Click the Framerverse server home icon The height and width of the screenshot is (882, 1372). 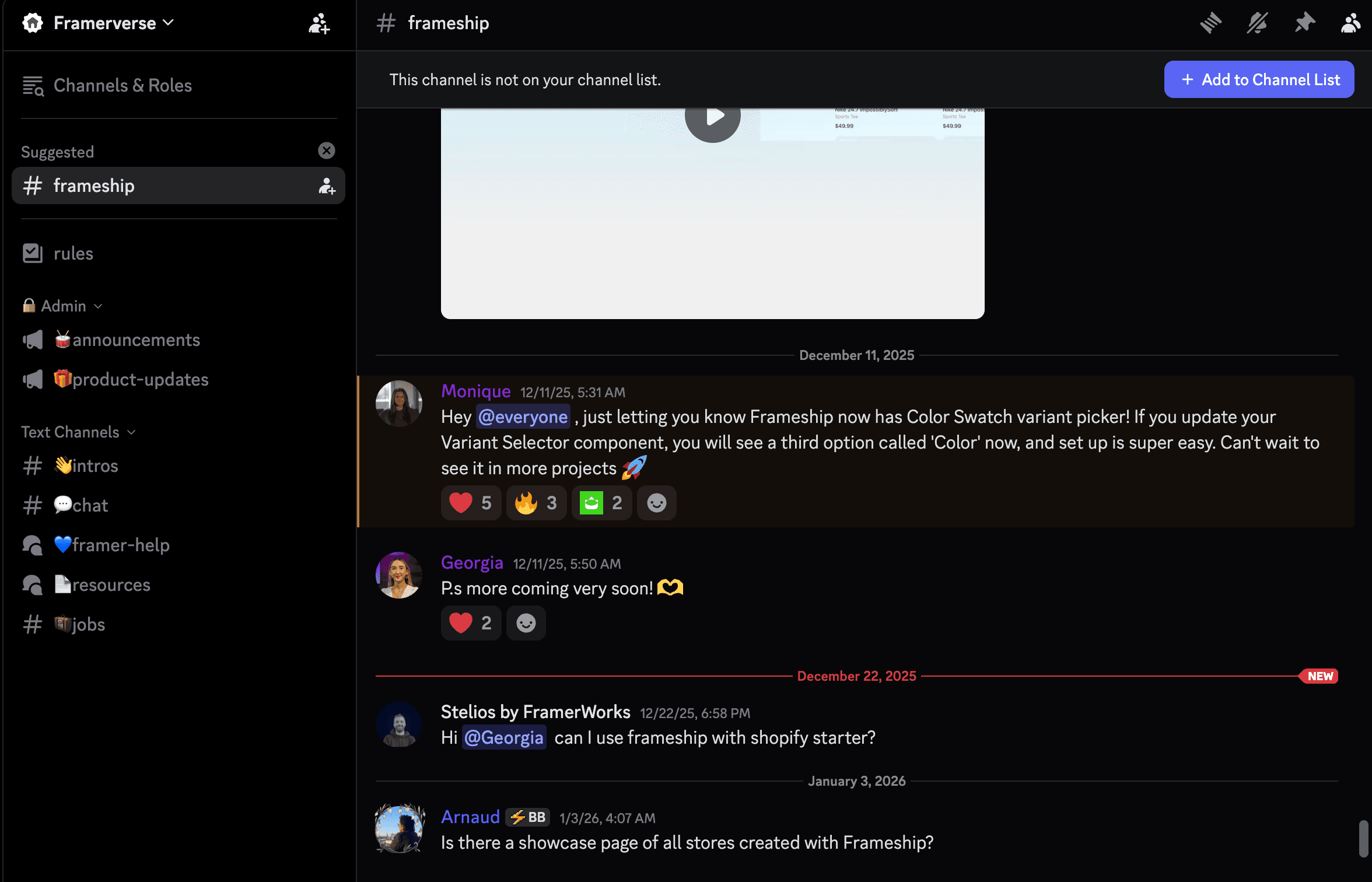[33, 23]
